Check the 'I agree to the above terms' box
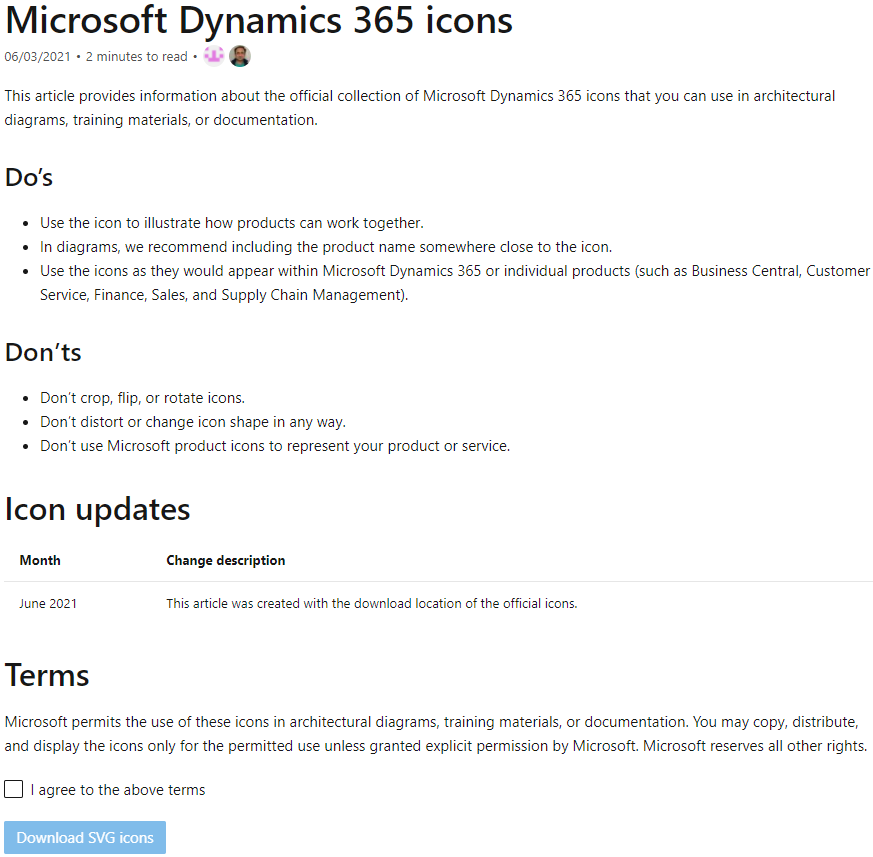 click(13, 789)
